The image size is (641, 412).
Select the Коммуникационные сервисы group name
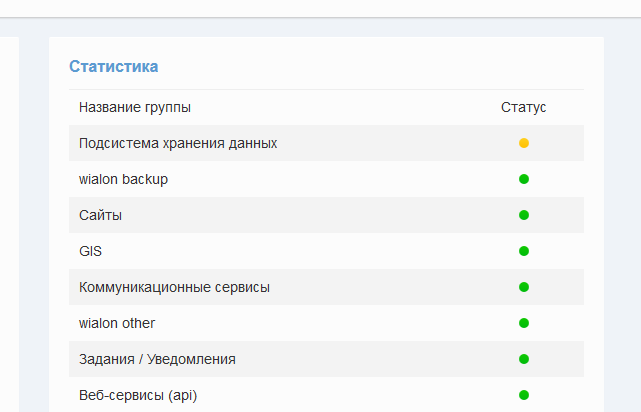(x=174, y=287)
